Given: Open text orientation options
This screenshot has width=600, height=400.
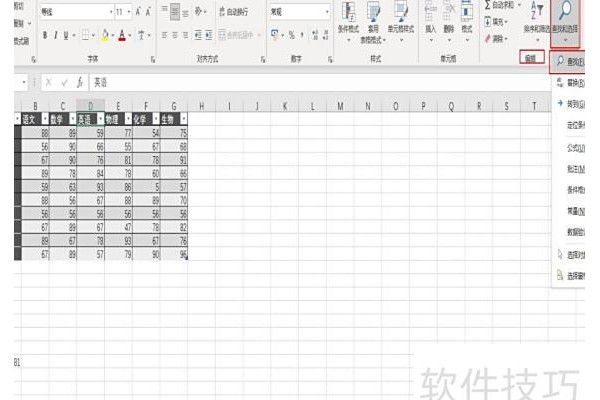Looking at the screenshot, I should coord(199,12).
